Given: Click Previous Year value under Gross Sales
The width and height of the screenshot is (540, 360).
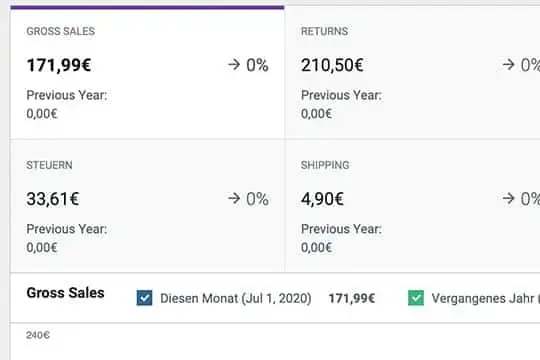Looking at the screenshot, I should pyautogui.click(x=42, y=114).
